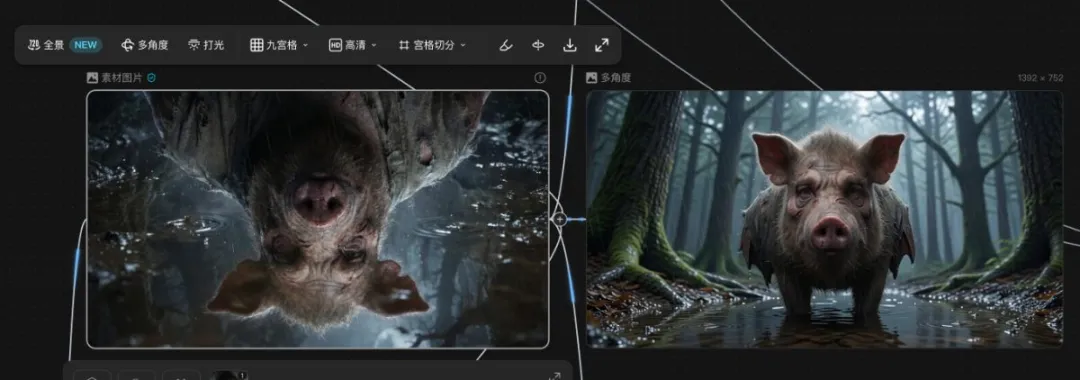This screenshot has width=1080, height=380.
Task: Click the blue shield icon beside 素材图片
Action: [x=152, y=78]
